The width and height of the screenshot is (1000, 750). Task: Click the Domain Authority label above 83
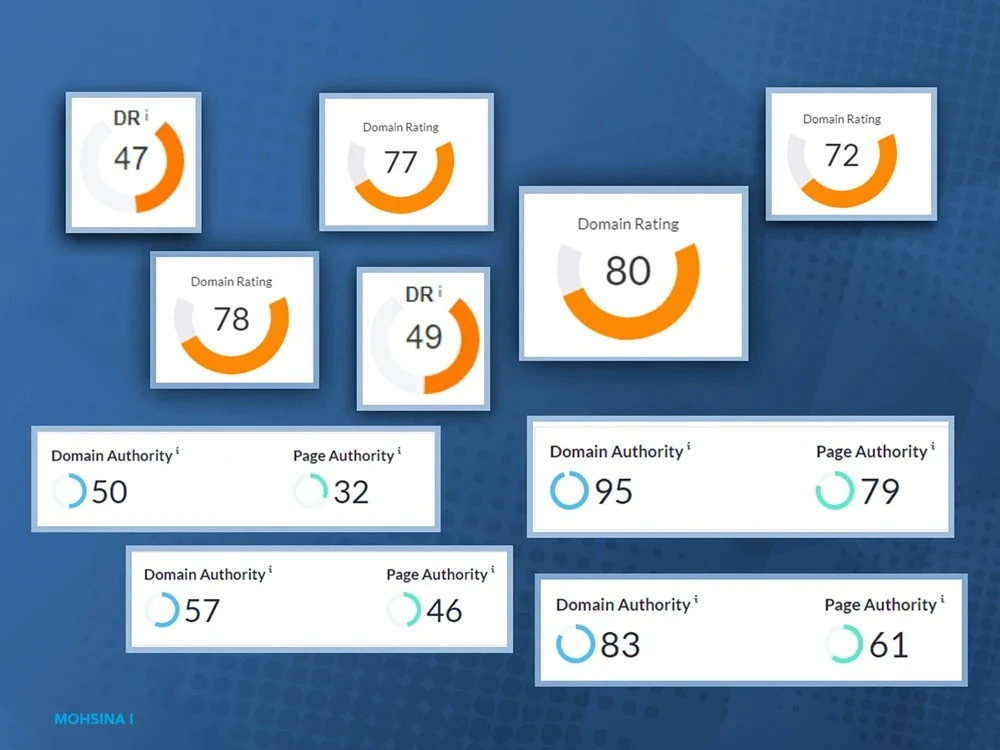click(623, 605)
